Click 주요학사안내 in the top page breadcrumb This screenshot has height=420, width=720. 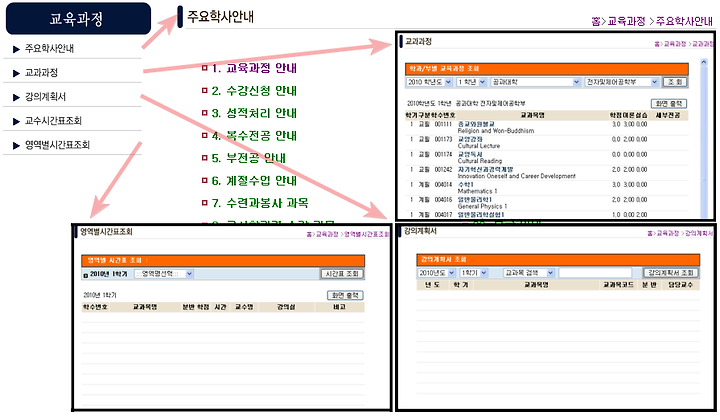(684, 21)
